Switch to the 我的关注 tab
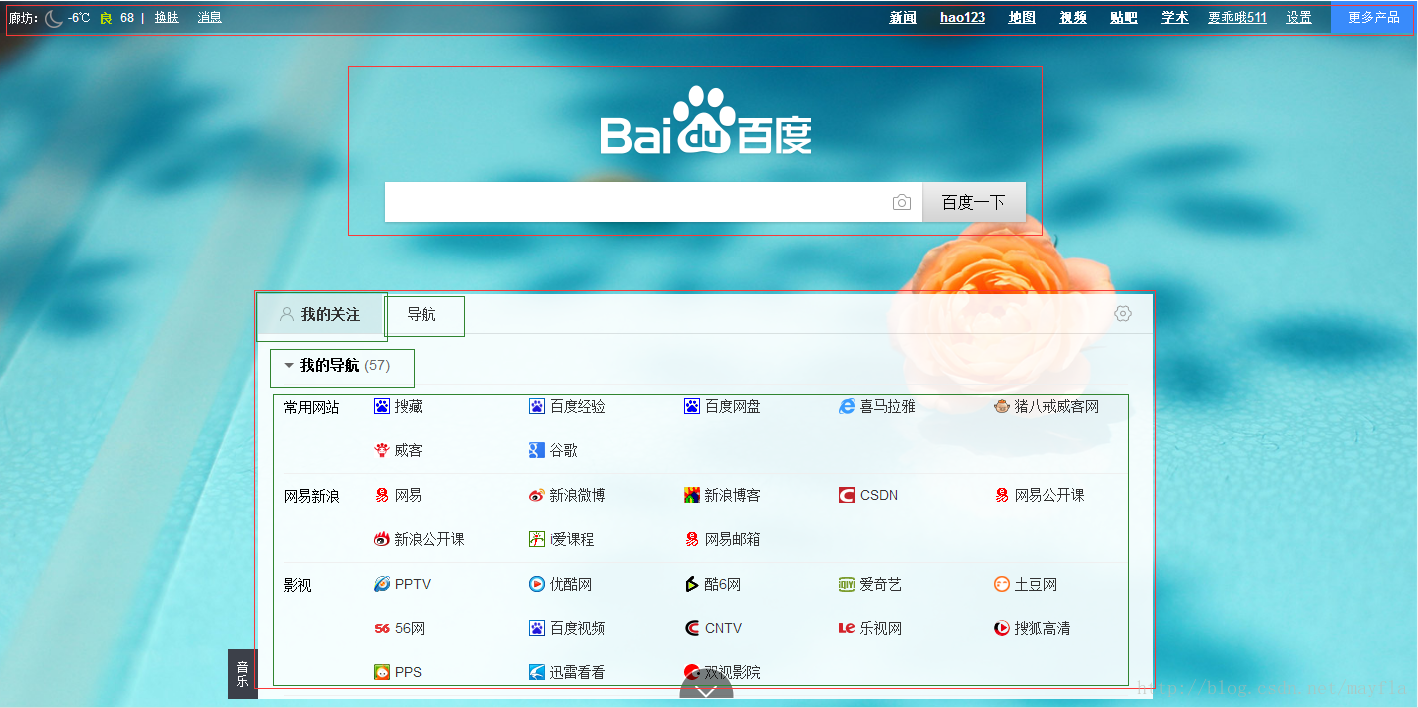 (x=320, y=314)
